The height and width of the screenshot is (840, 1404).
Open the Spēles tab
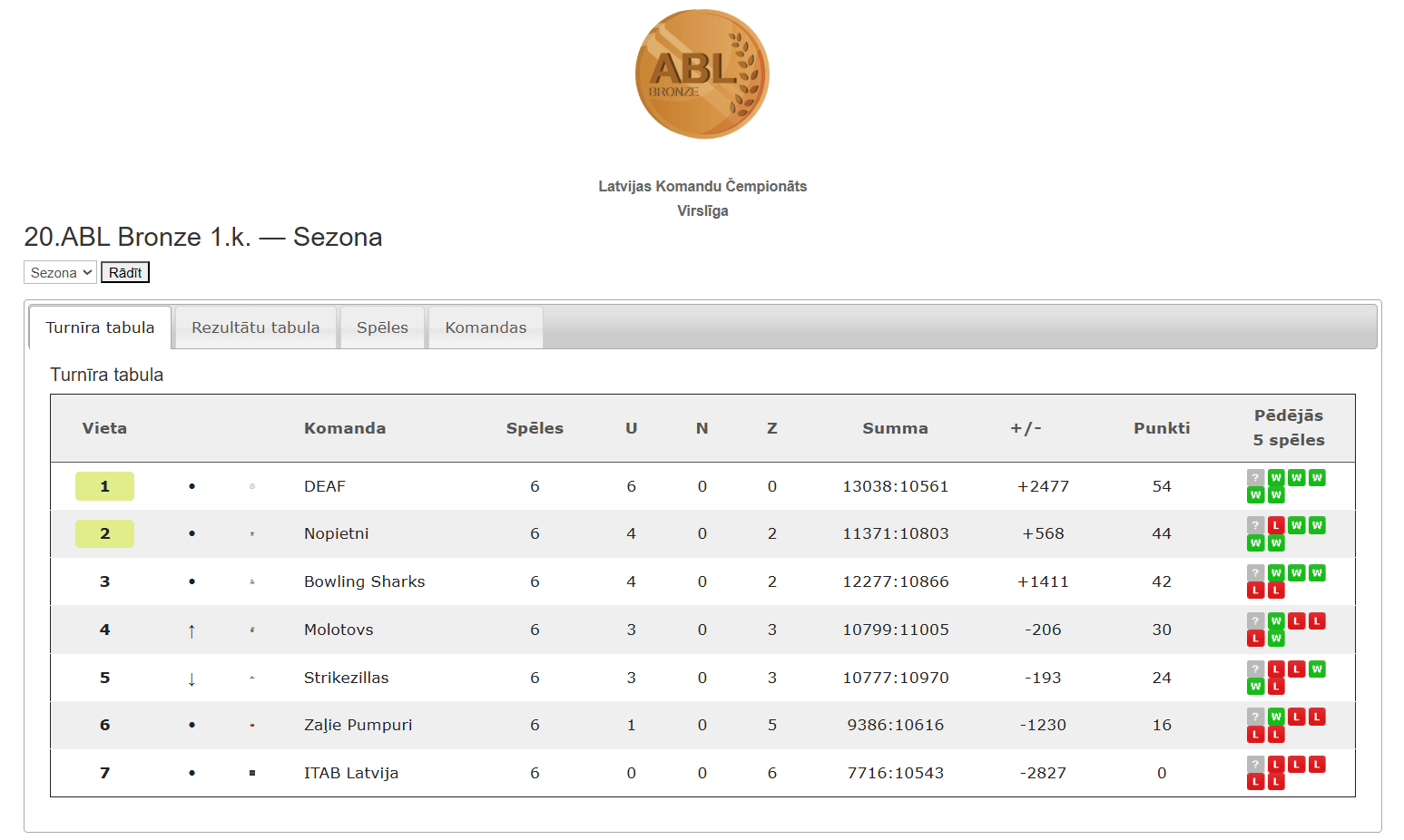(x=382, y=327)
